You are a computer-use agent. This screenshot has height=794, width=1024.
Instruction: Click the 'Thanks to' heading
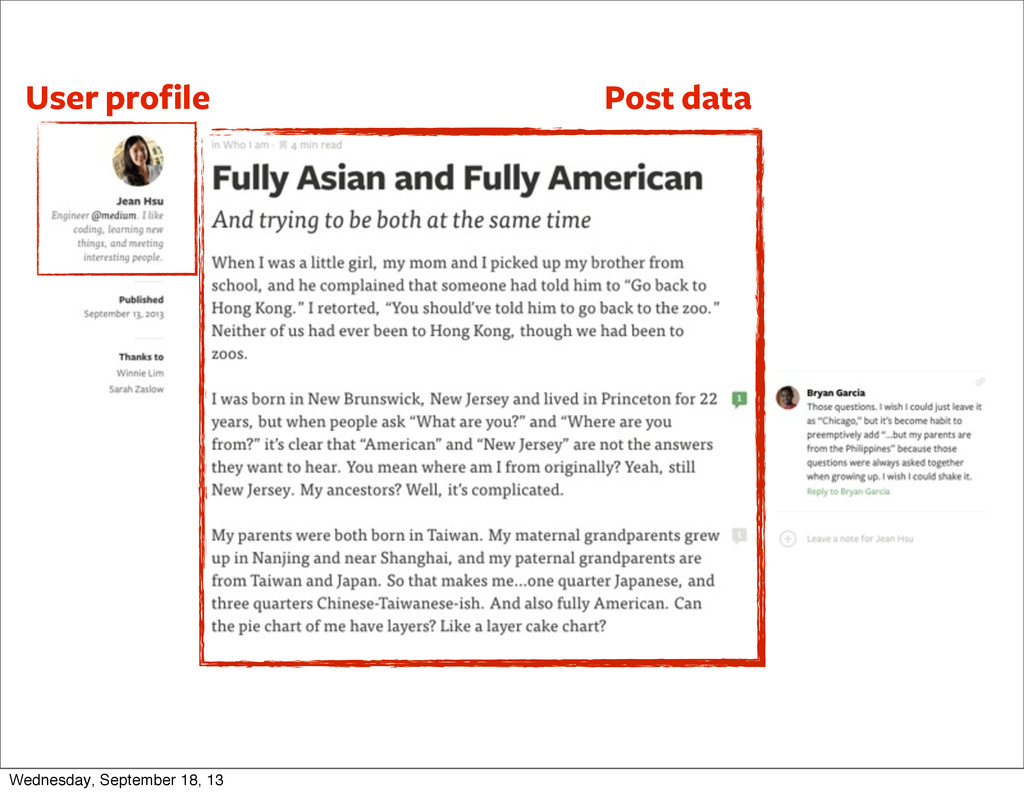coord(141,357)
